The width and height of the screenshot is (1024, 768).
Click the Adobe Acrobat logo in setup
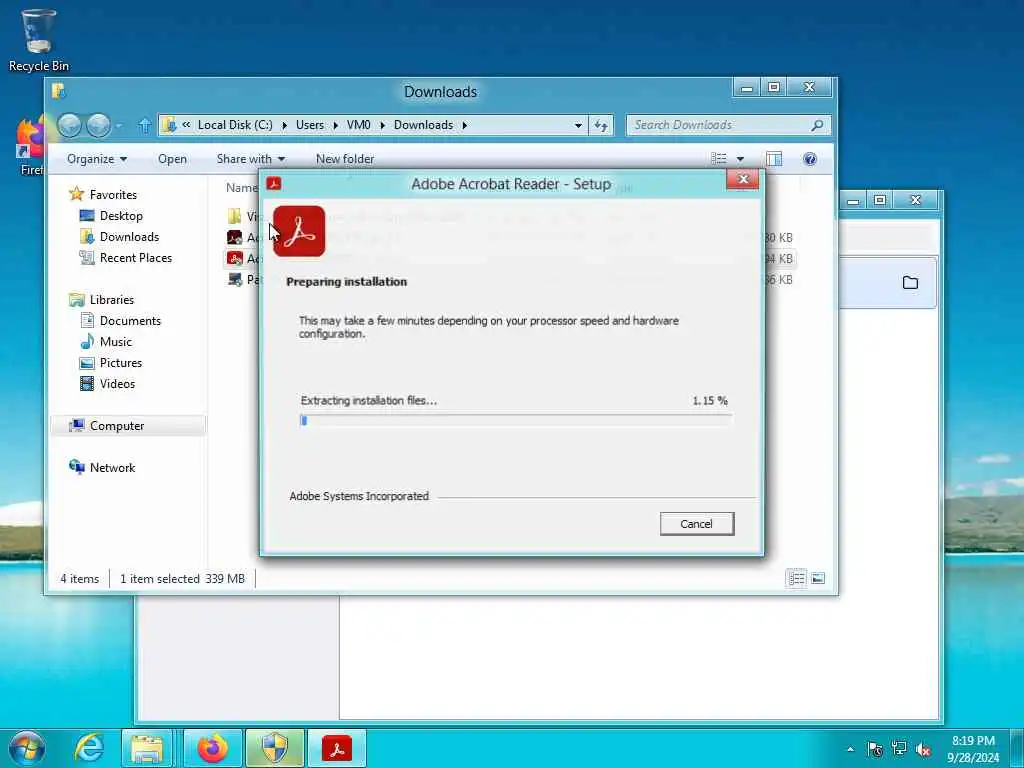tap(299, 232)
